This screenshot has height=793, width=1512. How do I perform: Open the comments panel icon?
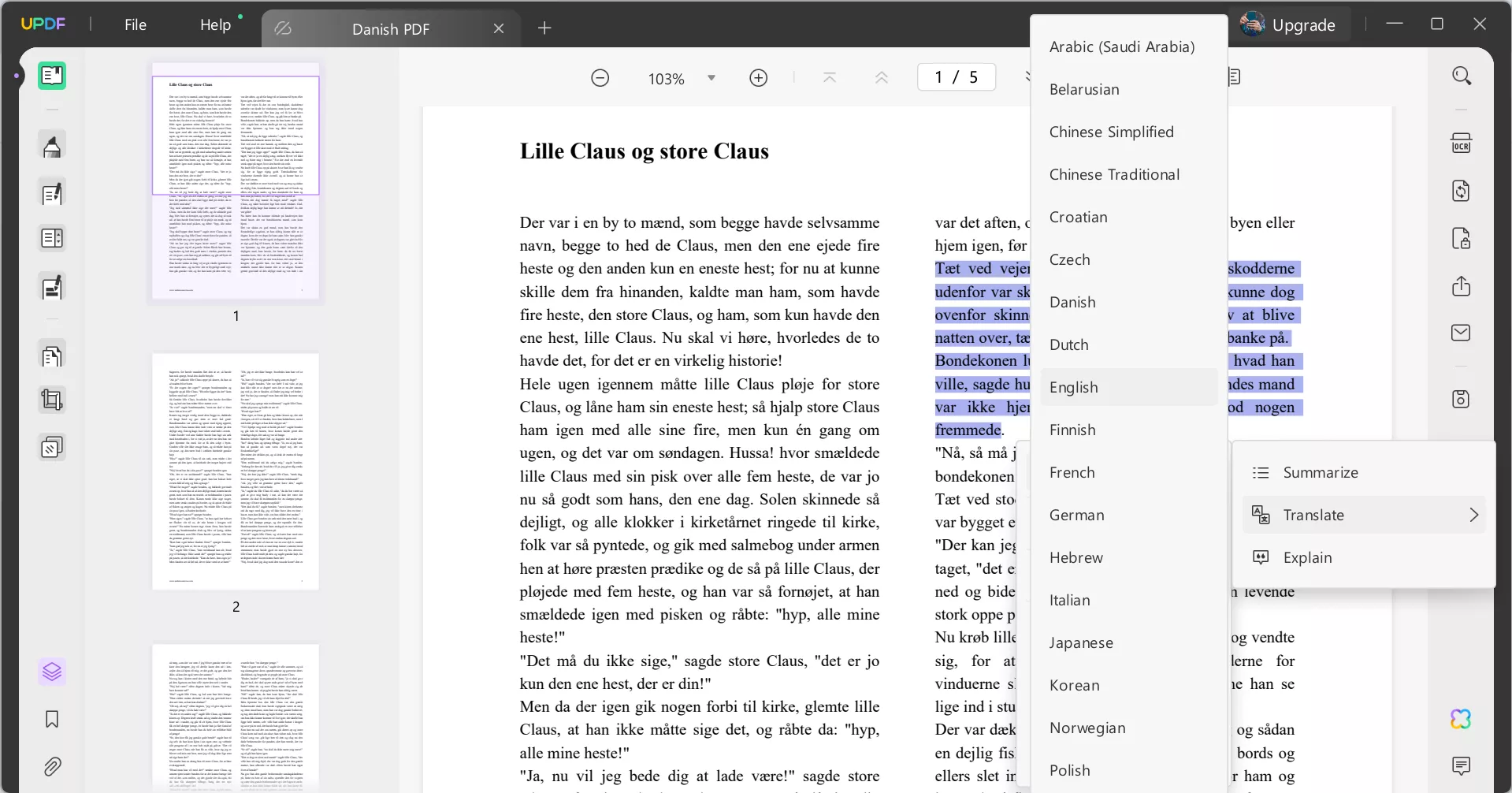point(1461,765)
